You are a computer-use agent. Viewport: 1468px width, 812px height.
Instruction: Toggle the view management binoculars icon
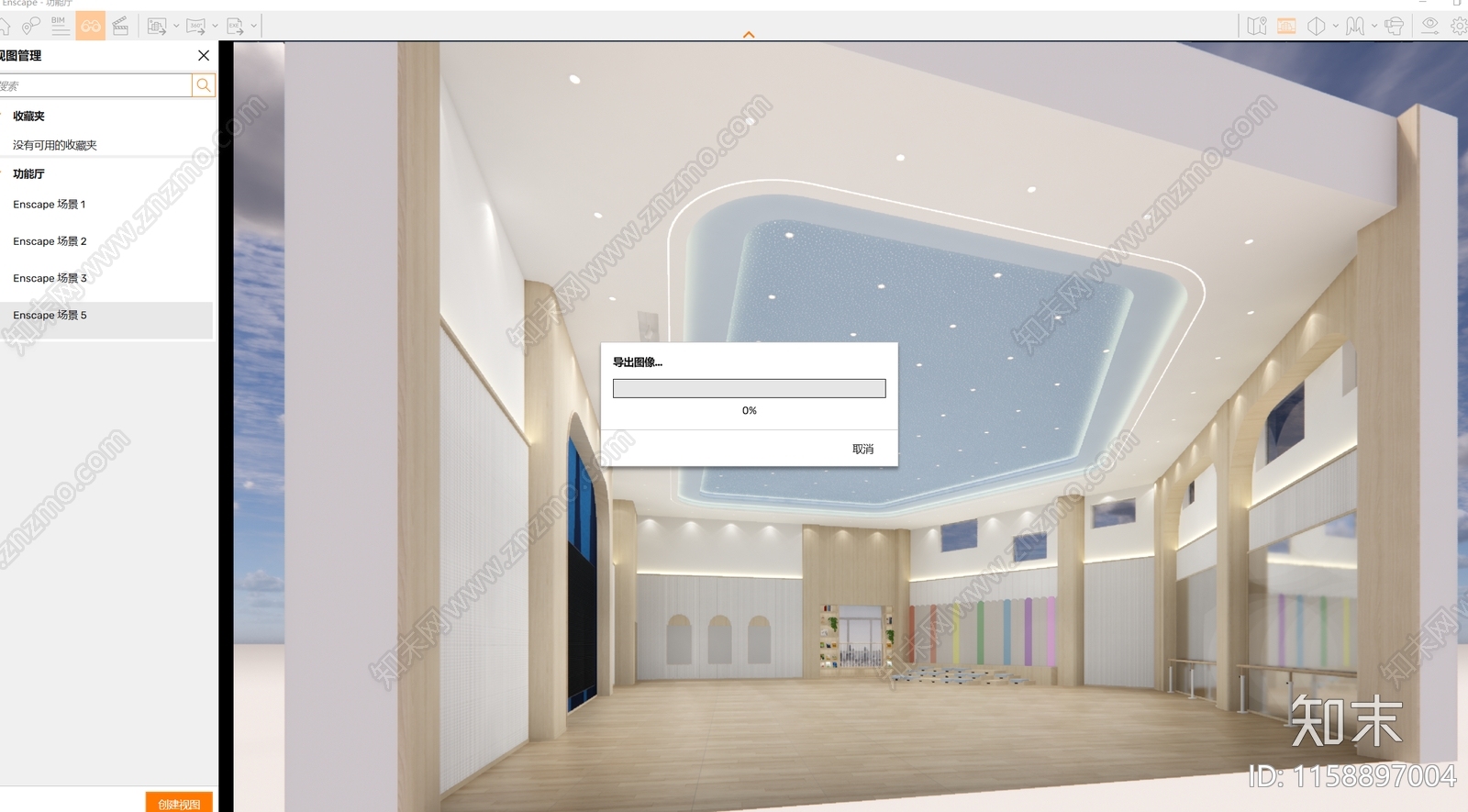tap(90, 26)
